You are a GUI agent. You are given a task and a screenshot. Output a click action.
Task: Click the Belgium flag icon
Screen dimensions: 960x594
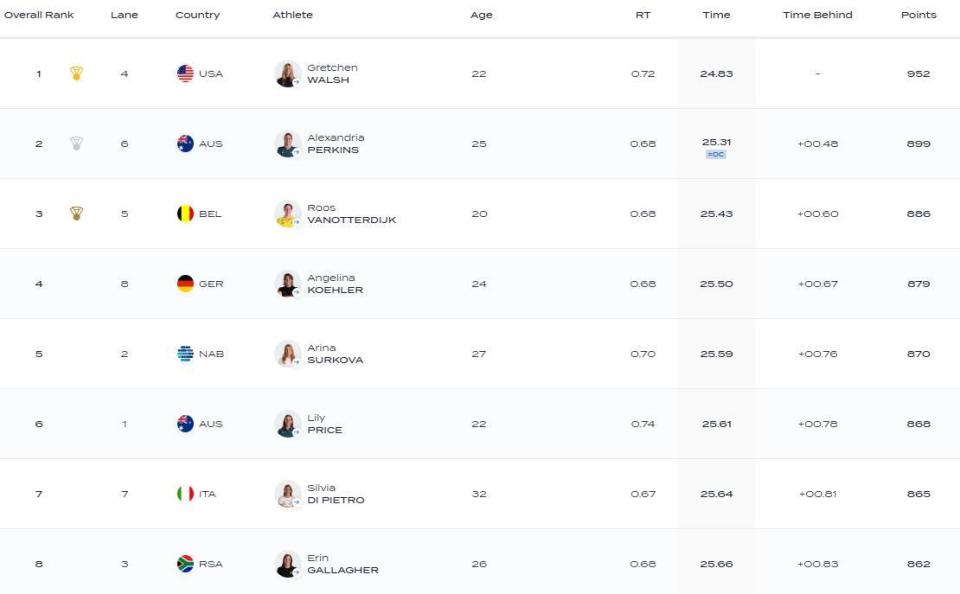[185, 214]
